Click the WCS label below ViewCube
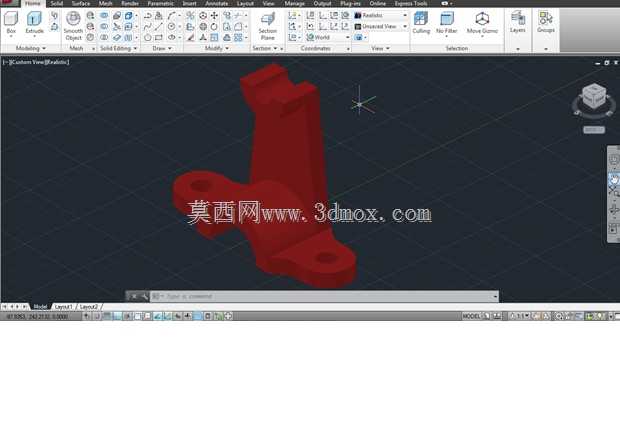This screenshot has width=620, height=428. click(594, 130)
